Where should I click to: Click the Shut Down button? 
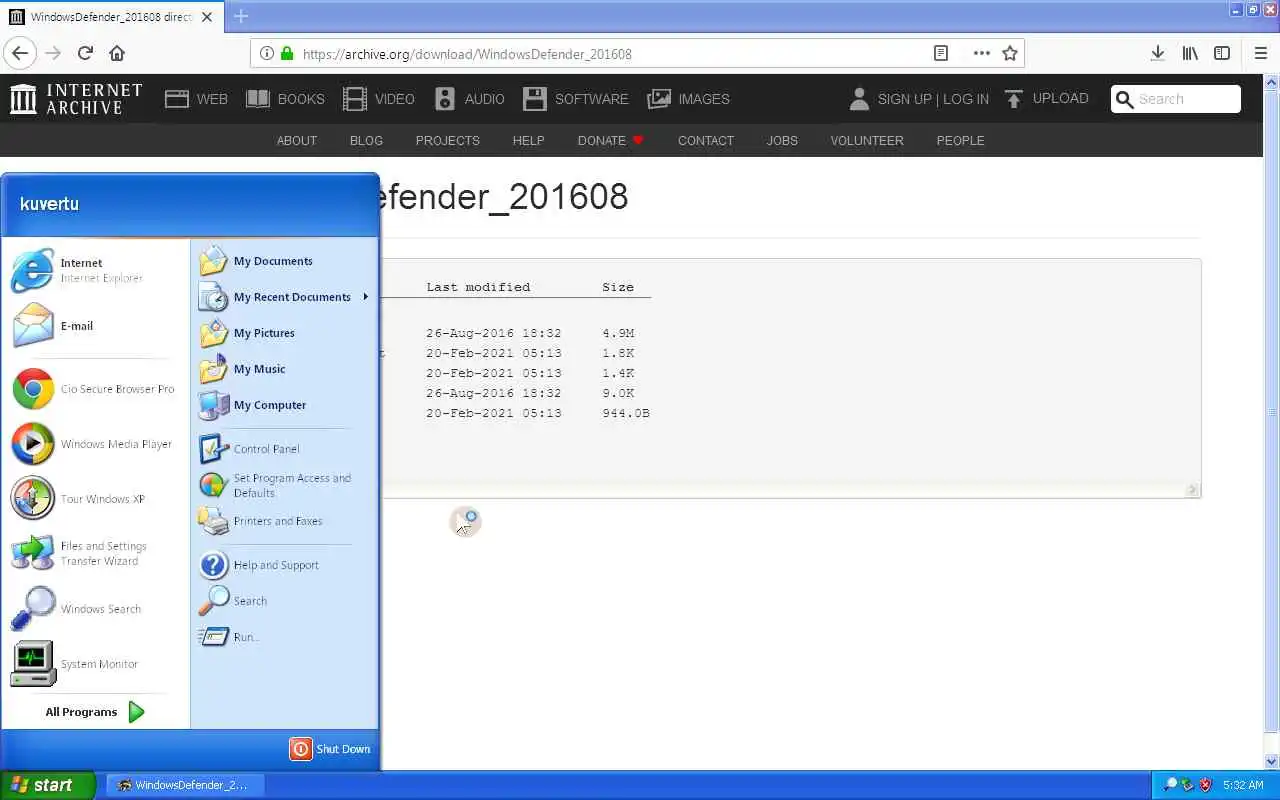pos(330,749)
